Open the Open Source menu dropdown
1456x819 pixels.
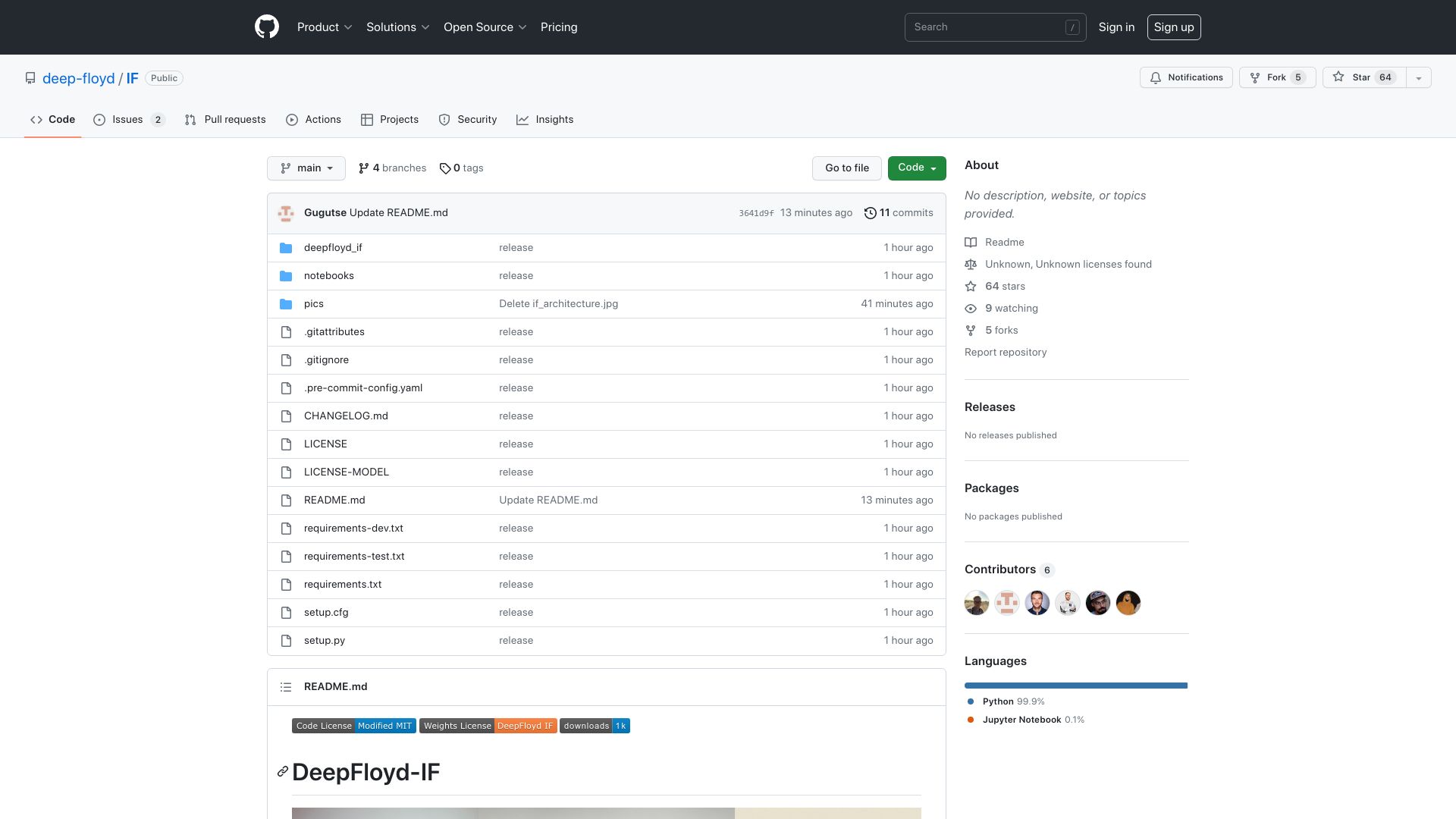[x=485, y=27]
